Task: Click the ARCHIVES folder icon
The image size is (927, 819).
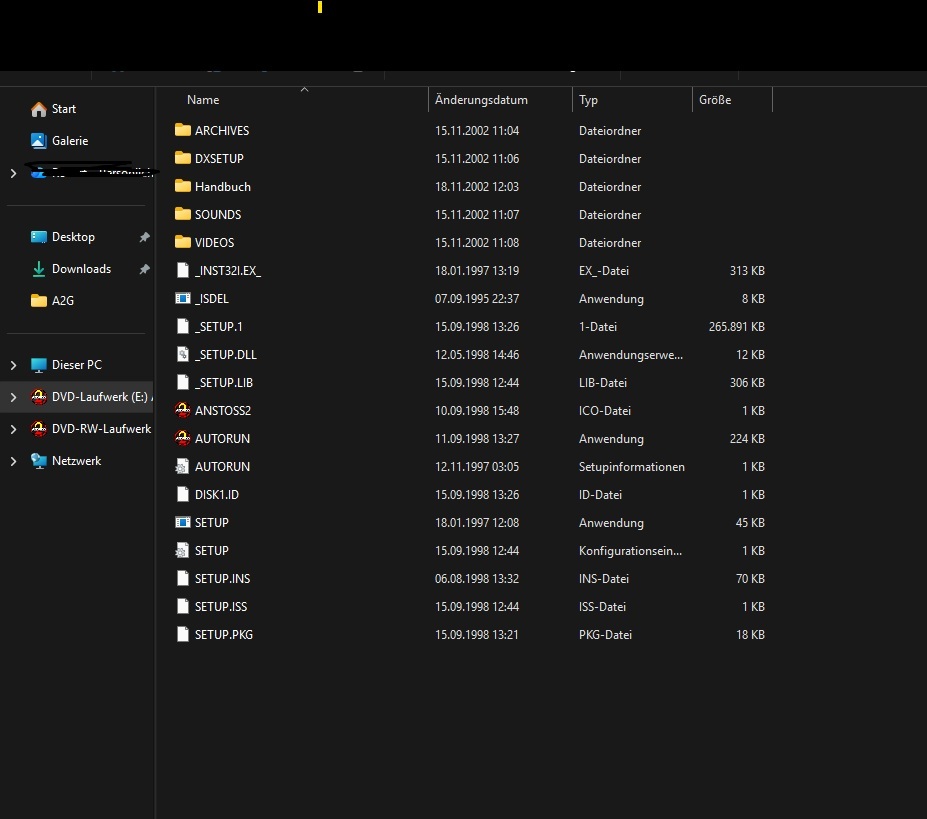Action: point(182,131)
